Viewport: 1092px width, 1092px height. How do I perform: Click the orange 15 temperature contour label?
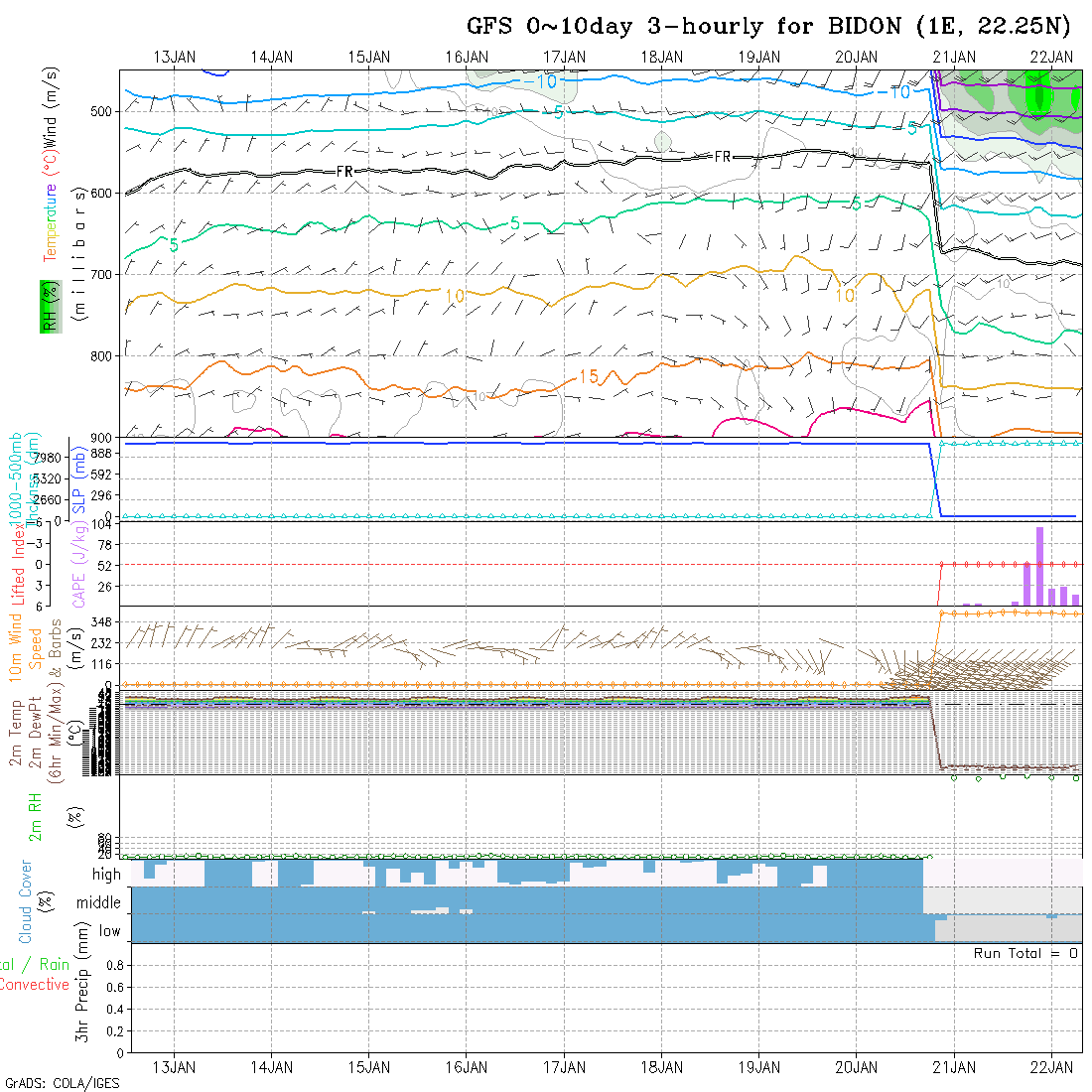(588, 376)
